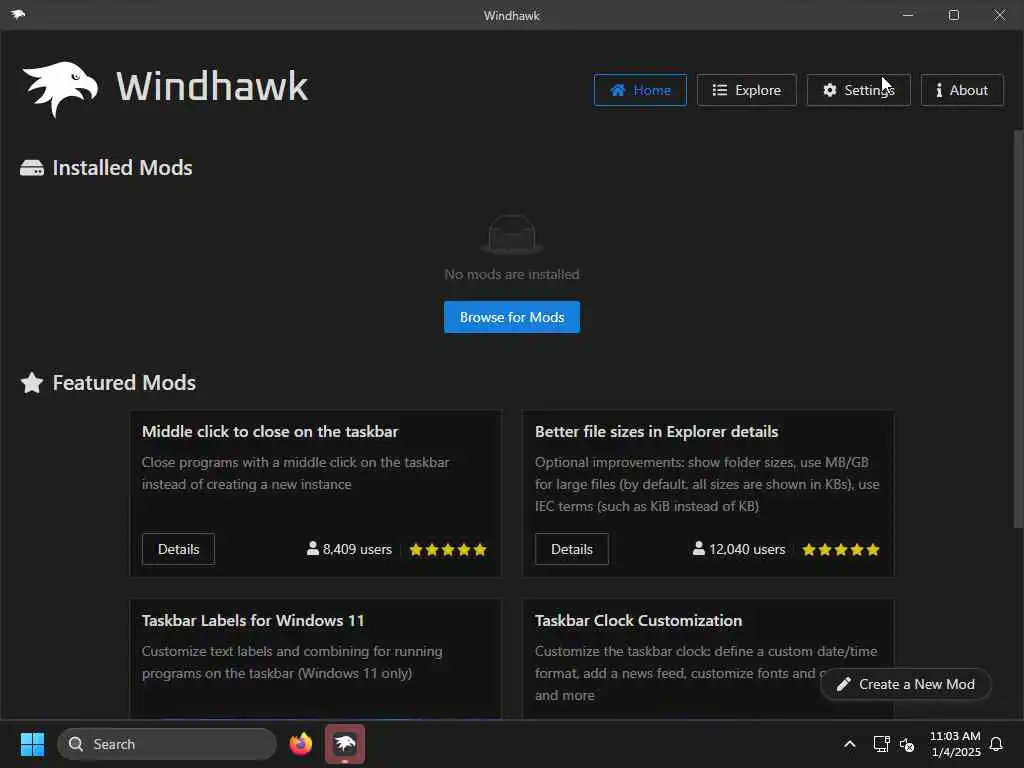
Task: Click the Middle click mod description text
Action: (x=295, y=473)
